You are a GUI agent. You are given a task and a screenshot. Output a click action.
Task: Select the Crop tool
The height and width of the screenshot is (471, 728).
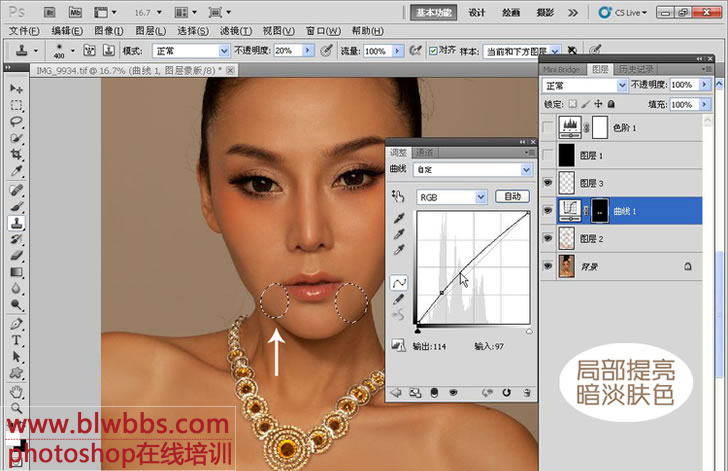coord(16,154)
